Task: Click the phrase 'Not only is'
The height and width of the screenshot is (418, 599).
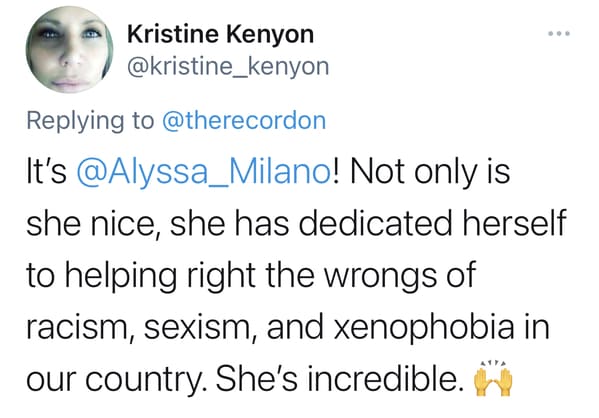Action: tap(430, 173)
